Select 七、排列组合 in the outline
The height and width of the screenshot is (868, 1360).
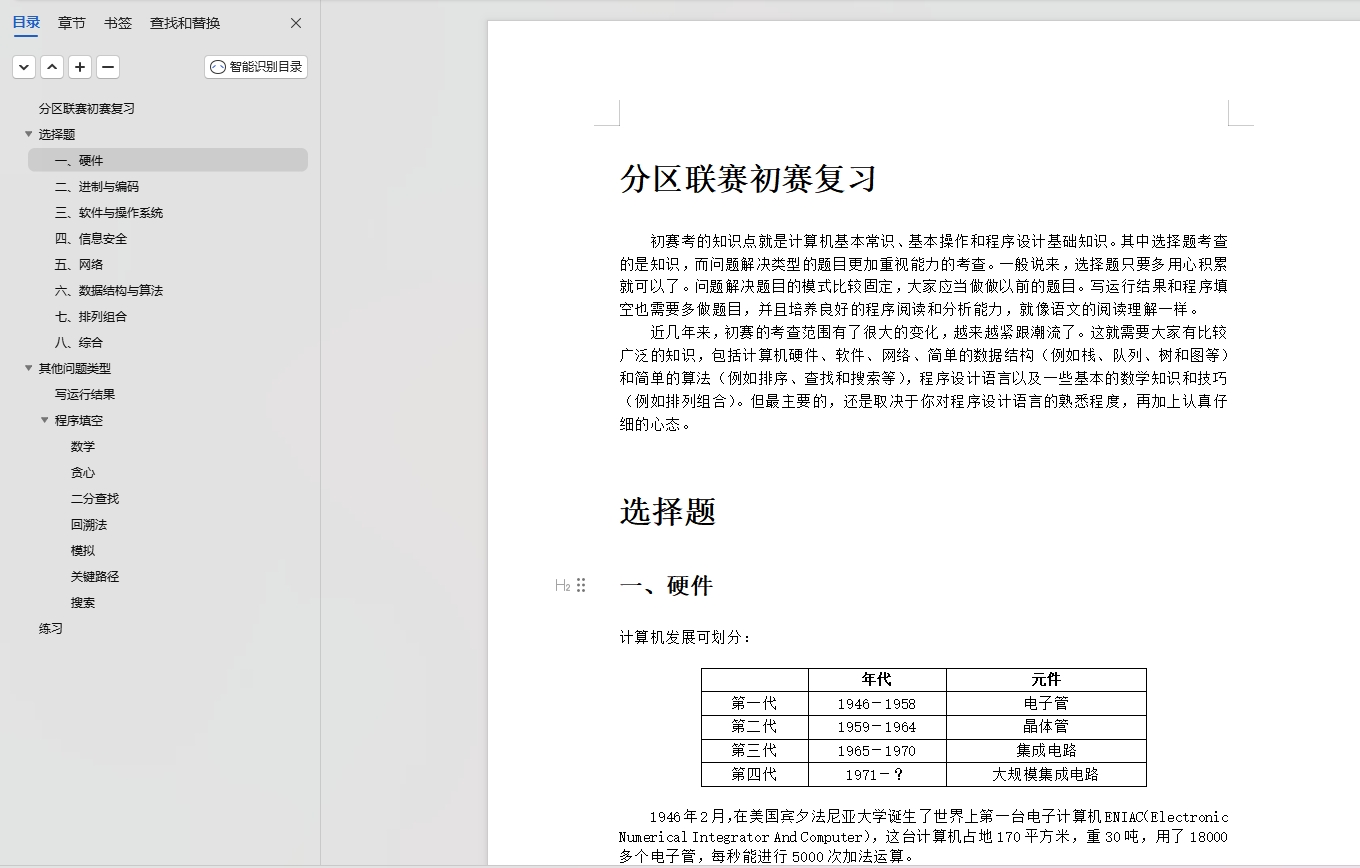coord(91,316)
